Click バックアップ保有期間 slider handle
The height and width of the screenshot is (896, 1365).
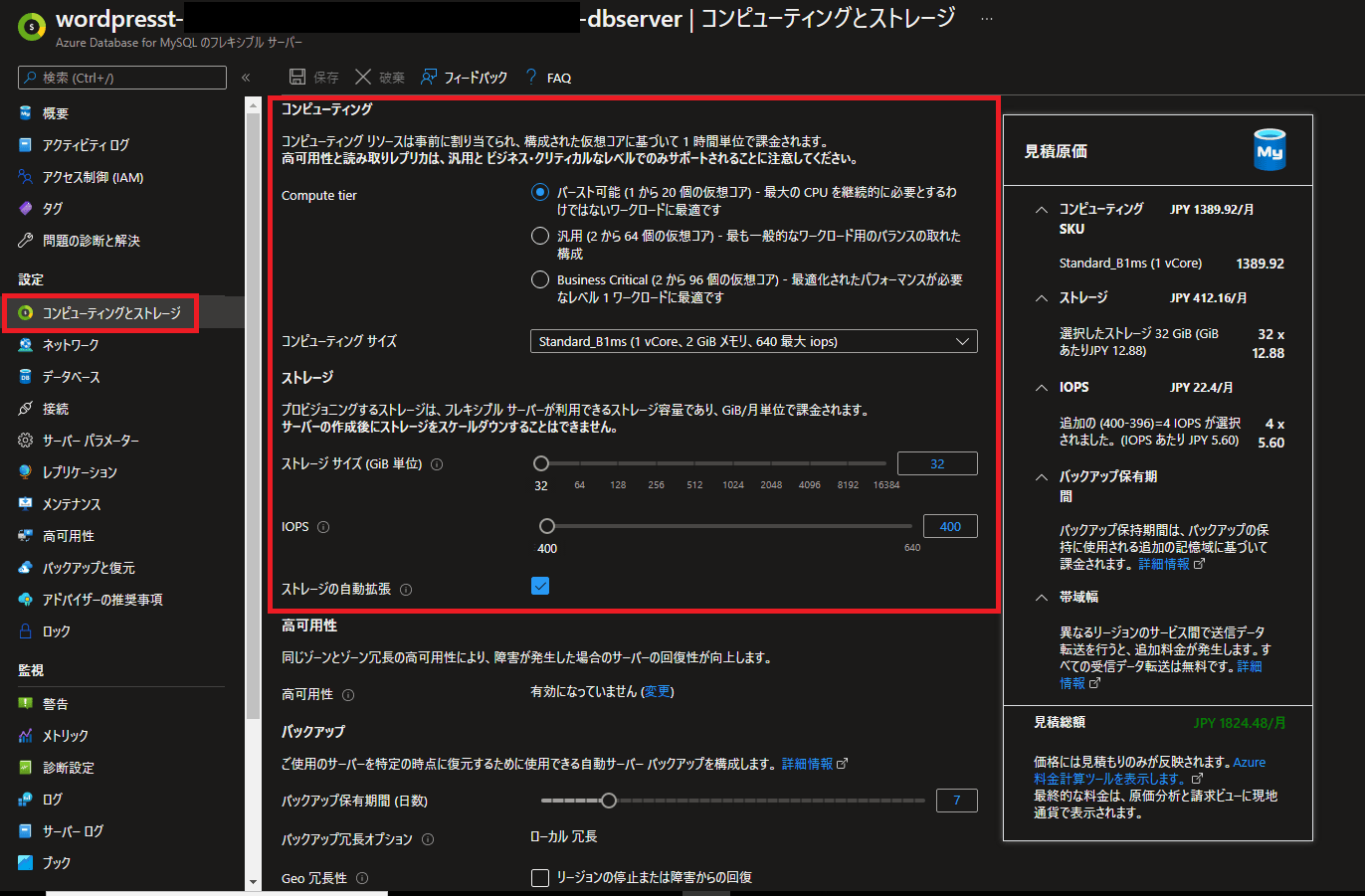pyautogui.click(x=609, y=801)
